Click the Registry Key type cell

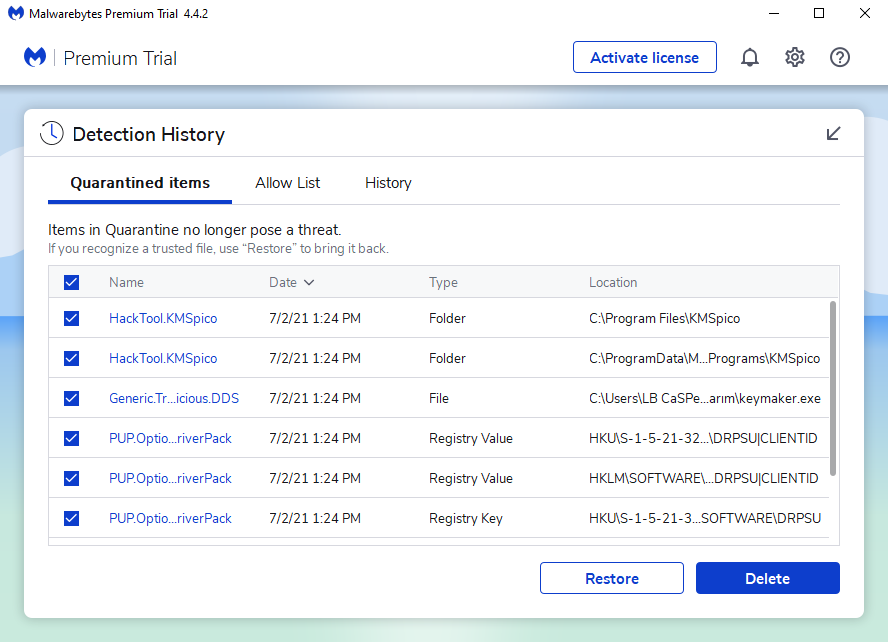coord(466,519)
